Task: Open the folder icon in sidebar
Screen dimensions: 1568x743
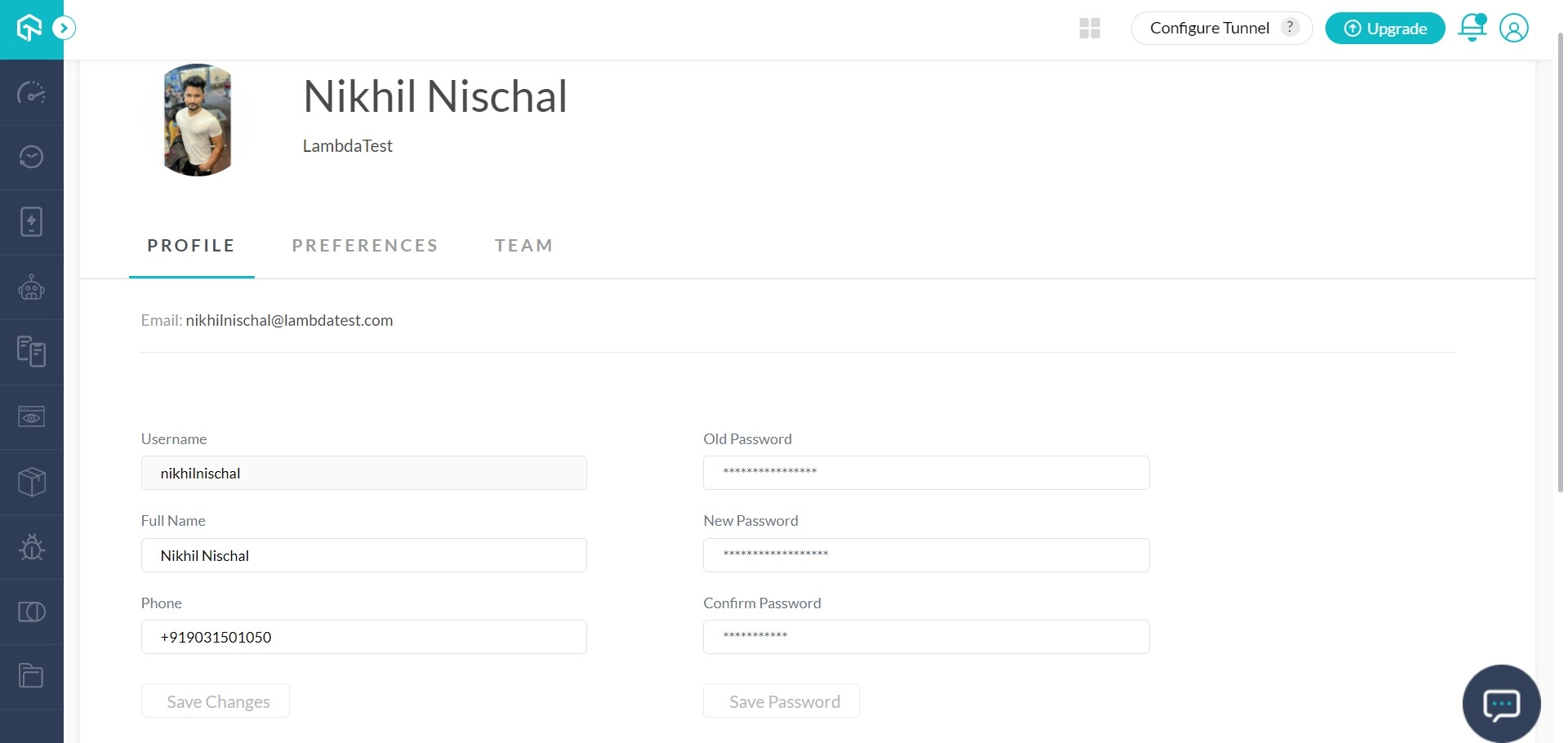Action: [31, 676]
